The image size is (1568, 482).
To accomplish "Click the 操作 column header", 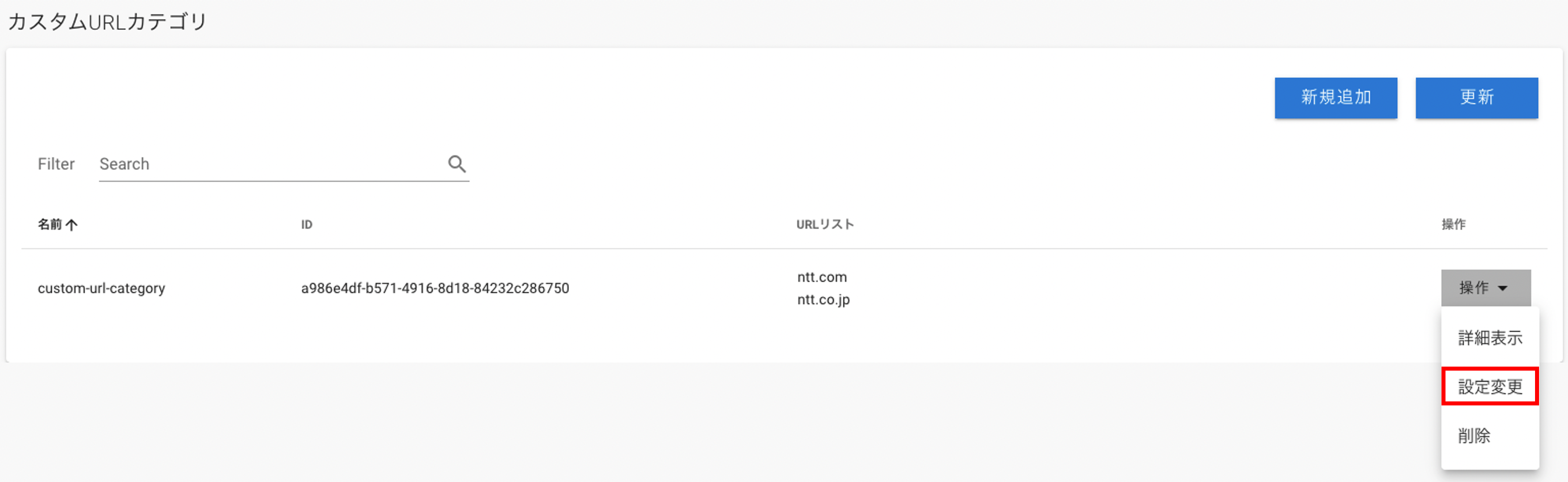I will click(x=1453, y=224).
